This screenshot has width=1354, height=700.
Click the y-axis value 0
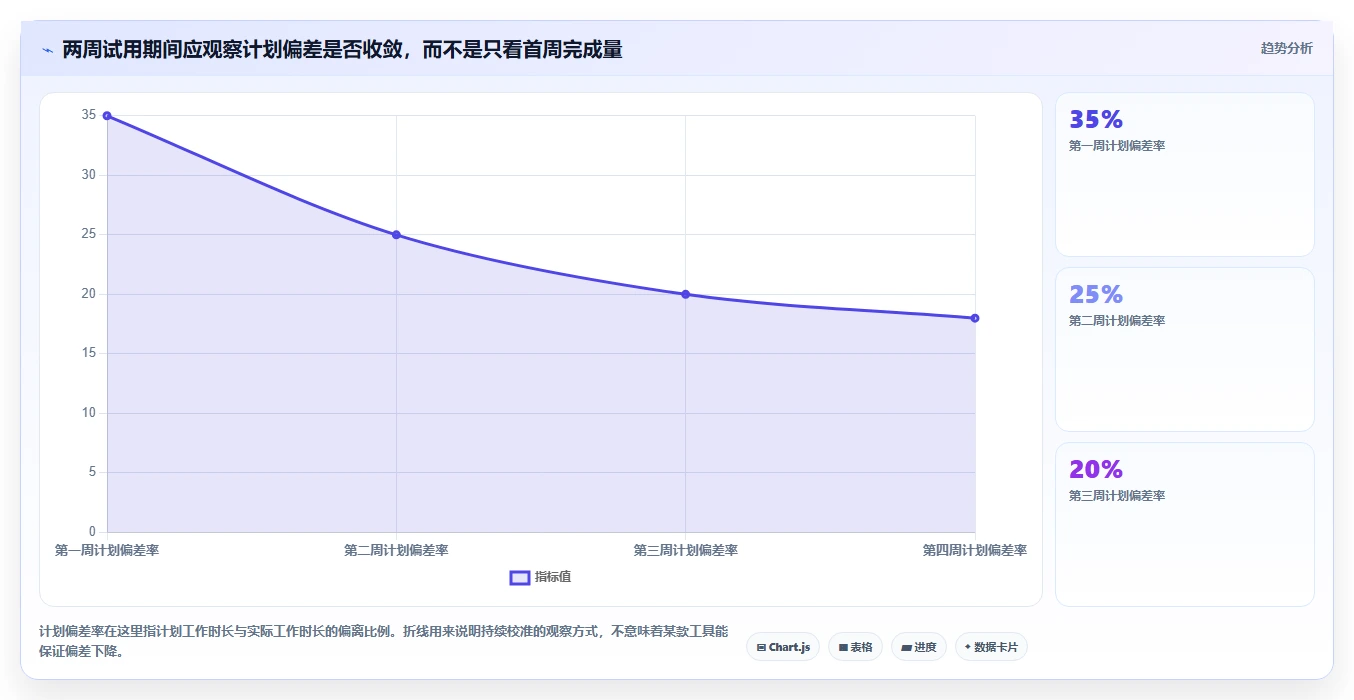click(92, 532)
